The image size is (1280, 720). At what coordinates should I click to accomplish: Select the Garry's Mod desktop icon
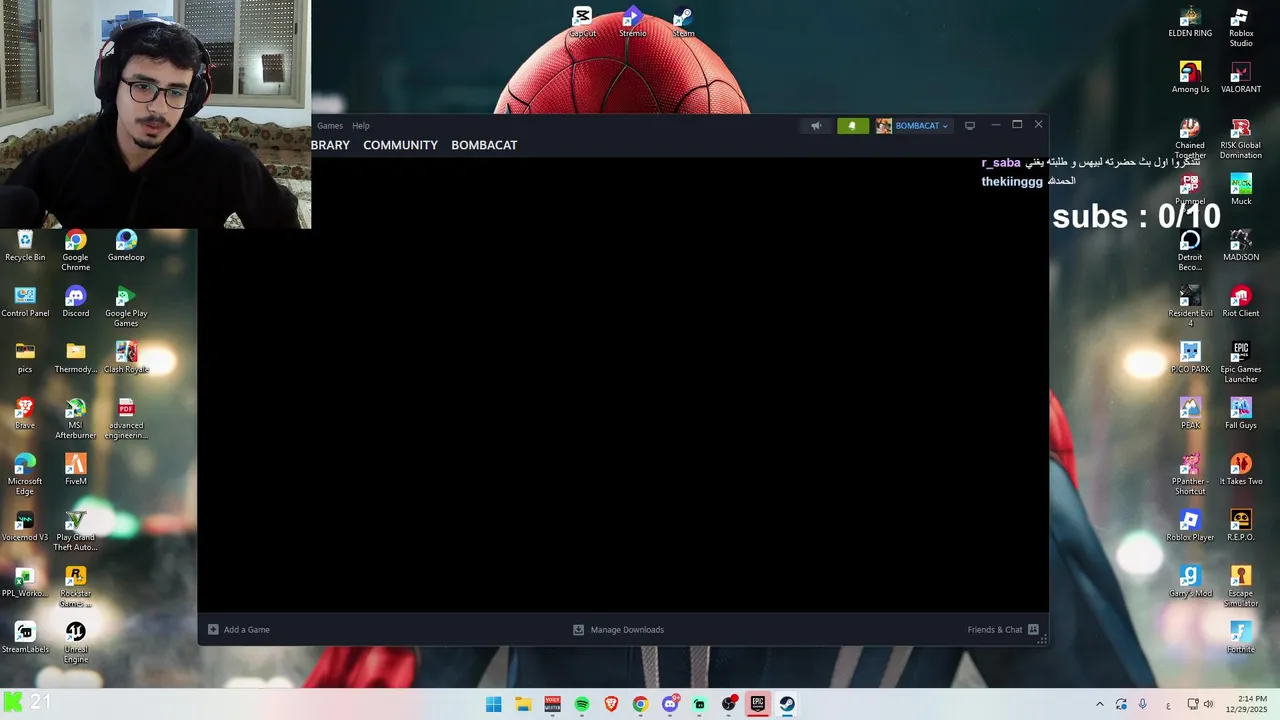[1190, 582]
